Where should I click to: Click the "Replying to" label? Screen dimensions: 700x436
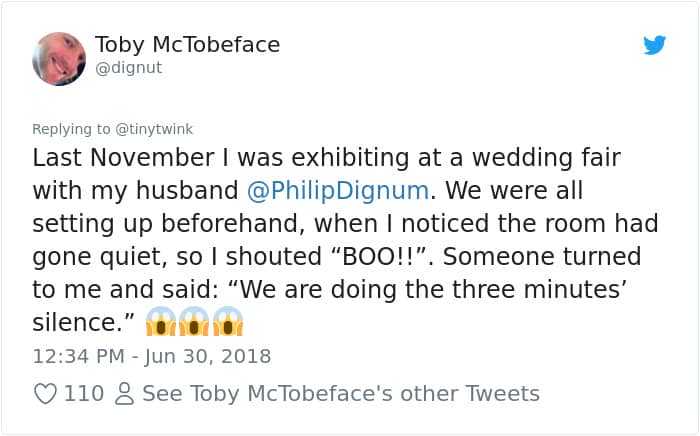click(70, 129)
